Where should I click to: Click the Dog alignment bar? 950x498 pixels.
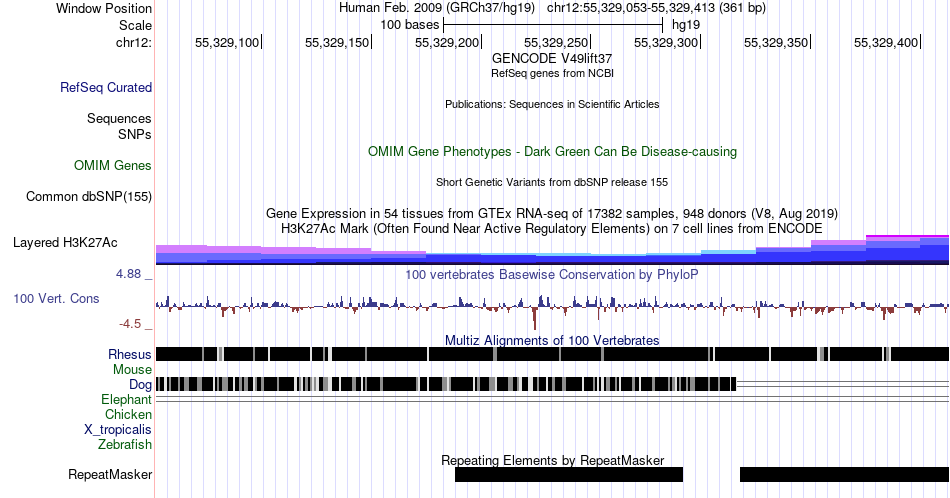click(x=446, y=384)
